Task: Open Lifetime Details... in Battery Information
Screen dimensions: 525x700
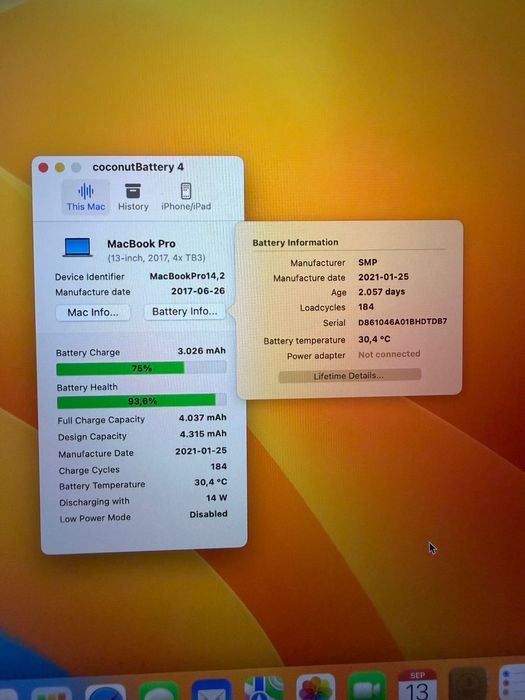Action: pos(349,375)
